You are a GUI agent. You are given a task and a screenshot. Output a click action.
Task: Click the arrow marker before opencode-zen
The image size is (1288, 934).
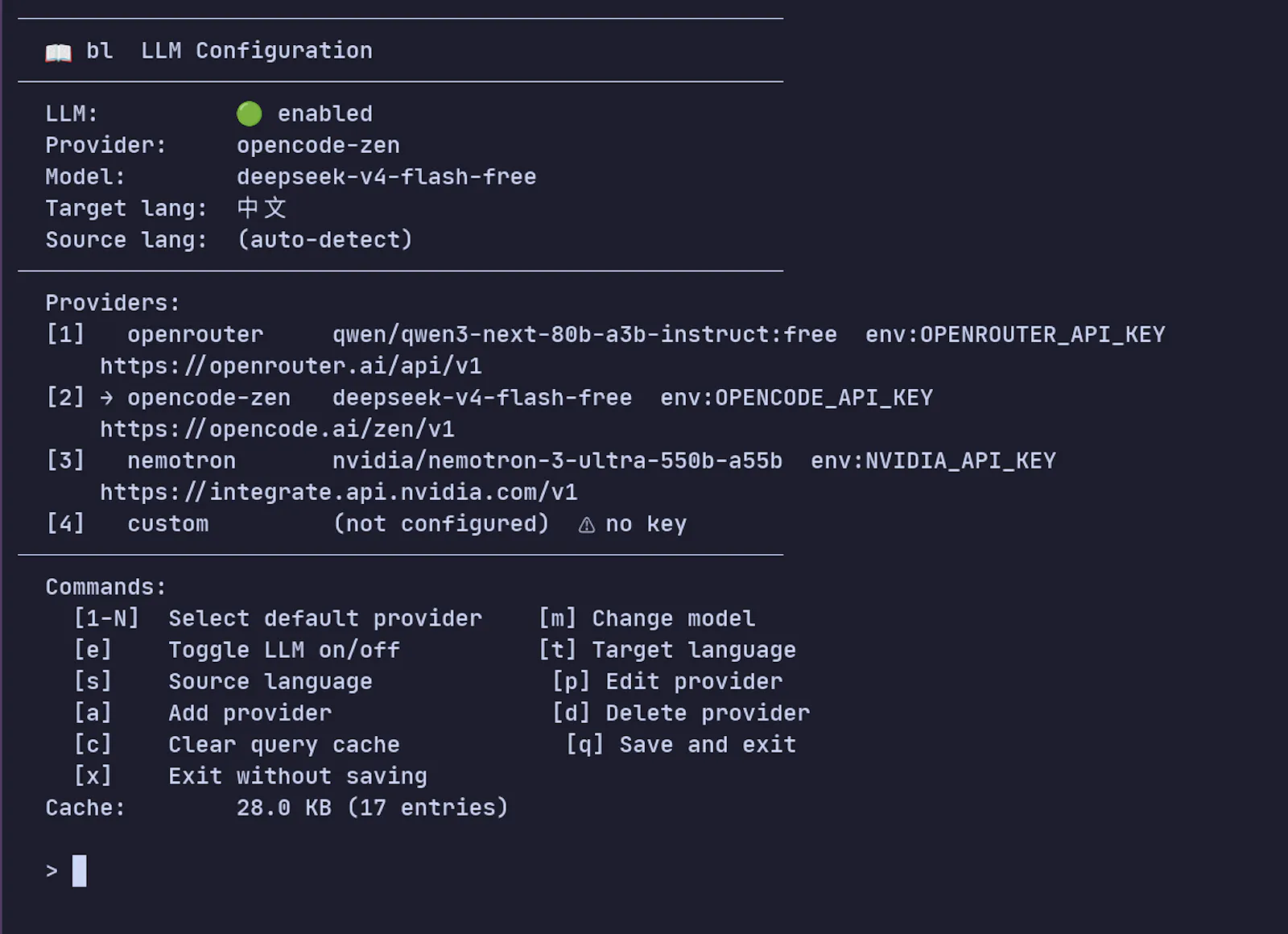coord(107,398)
